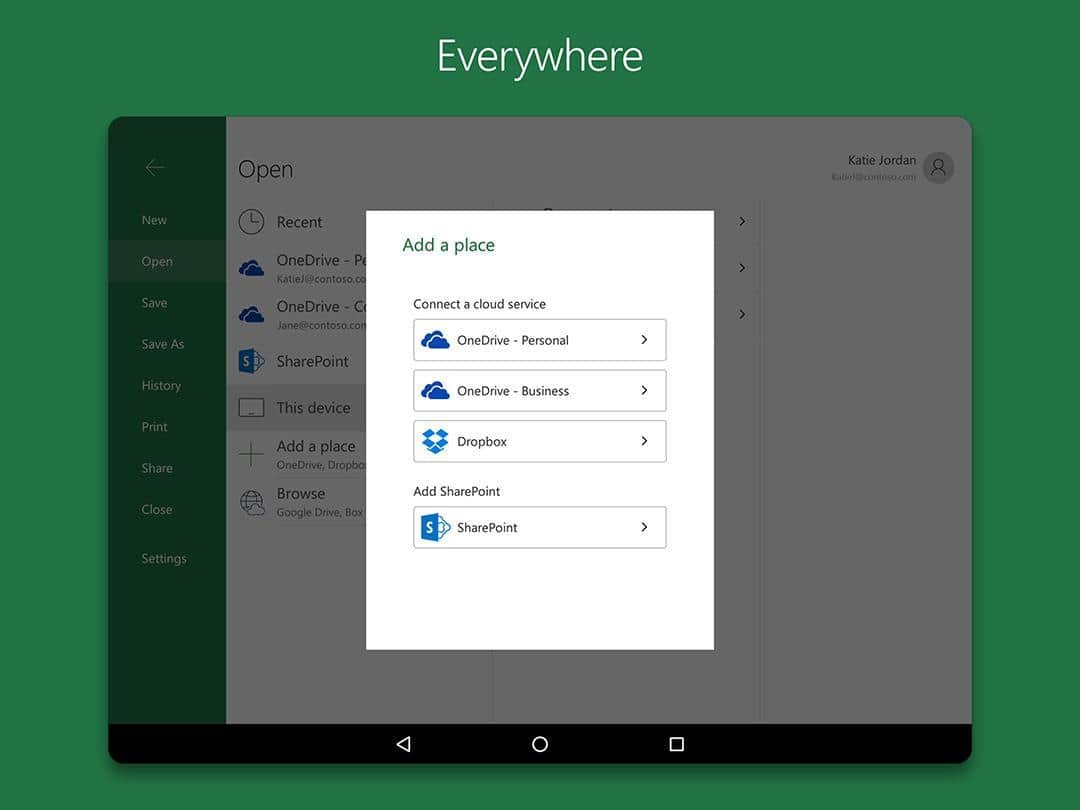Expand OneDrive - Personal chevron in dialog

point(644,340)
